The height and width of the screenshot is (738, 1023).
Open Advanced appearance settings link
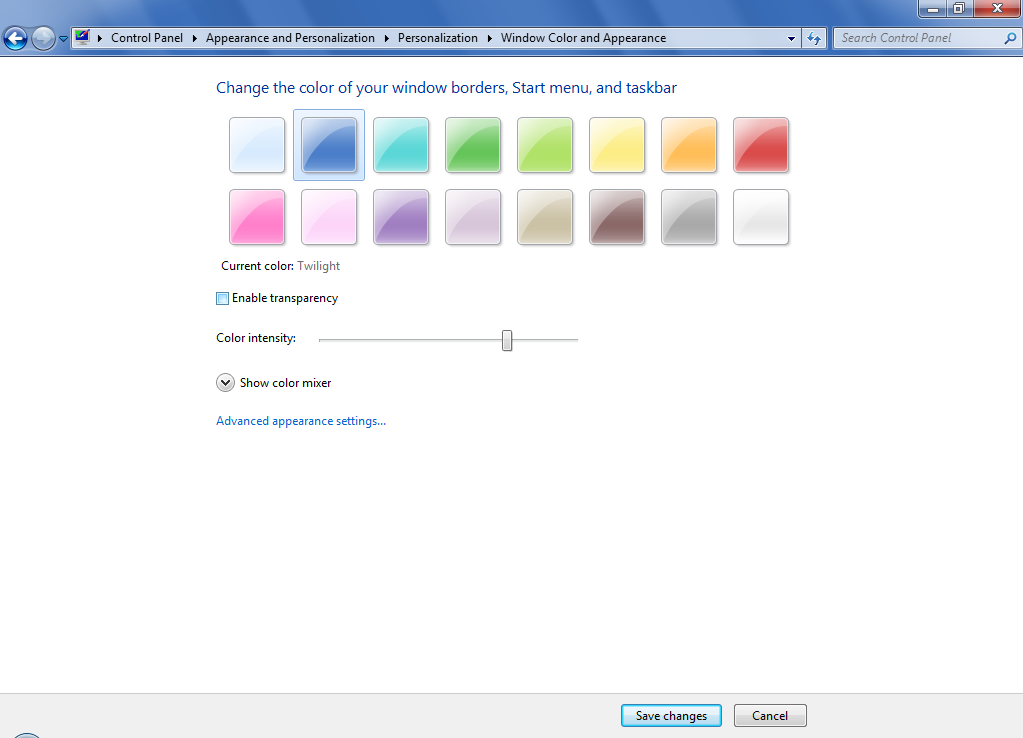click(x=301, y=421)
